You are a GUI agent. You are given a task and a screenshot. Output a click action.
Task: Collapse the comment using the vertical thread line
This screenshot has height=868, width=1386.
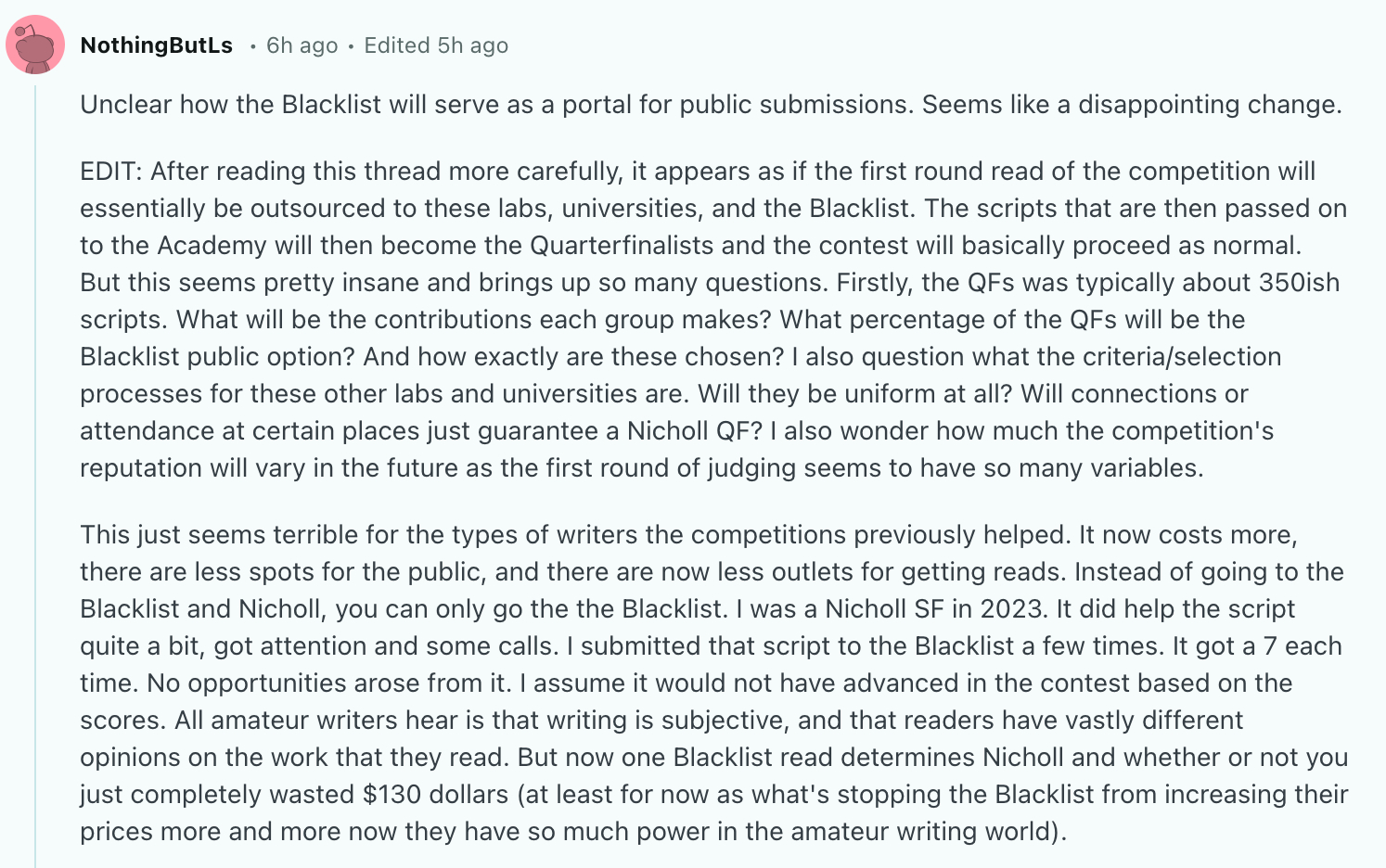point(35,464)
